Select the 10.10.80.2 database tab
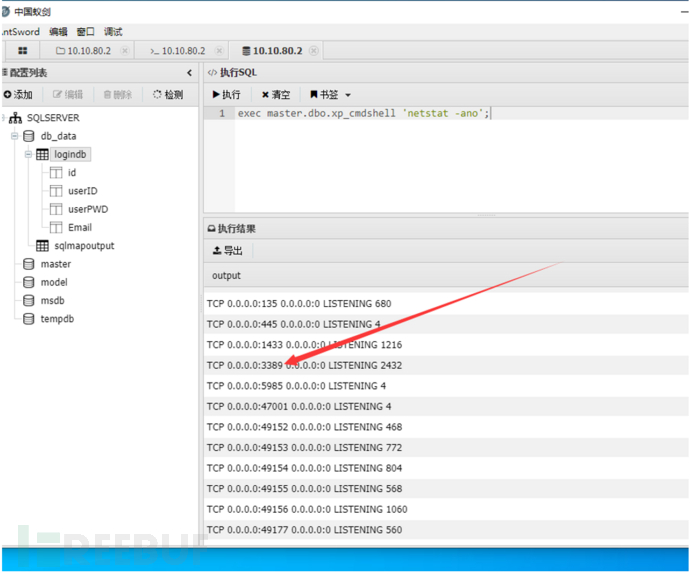 (x=272, y=51)
